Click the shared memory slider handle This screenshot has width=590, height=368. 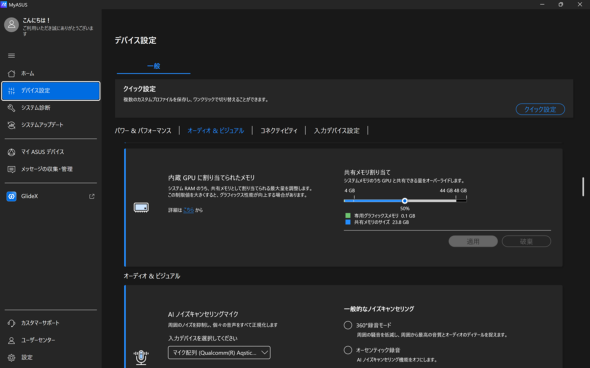point(404,201)
